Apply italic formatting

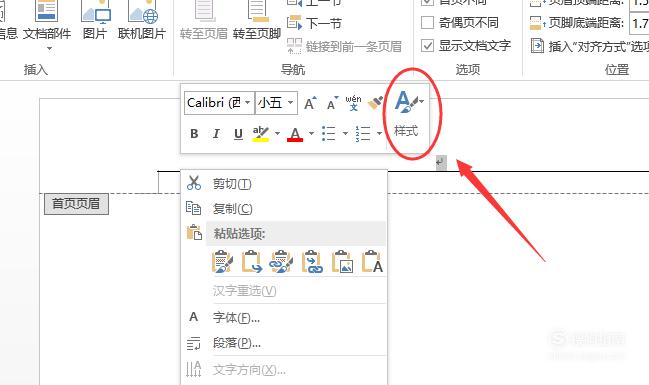pyautogui.click(x=216, y=134)
